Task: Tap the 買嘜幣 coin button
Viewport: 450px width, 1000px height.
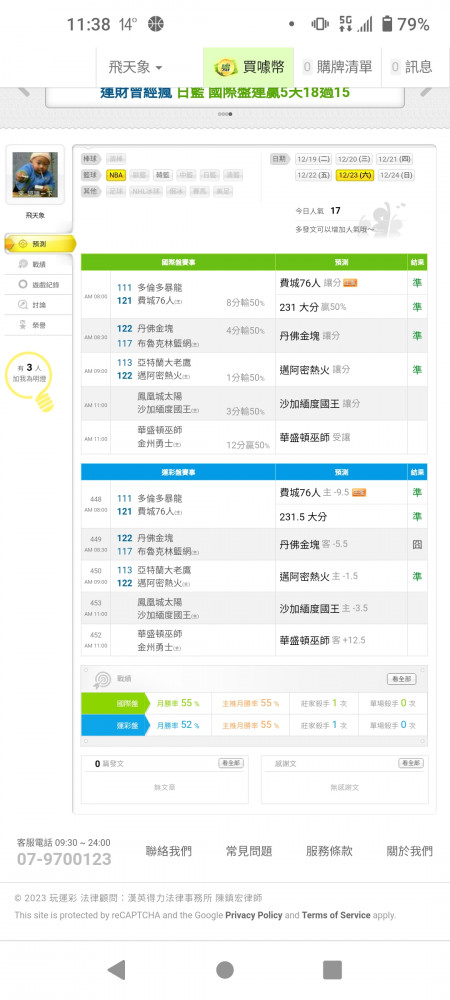Action: (249, 66)
